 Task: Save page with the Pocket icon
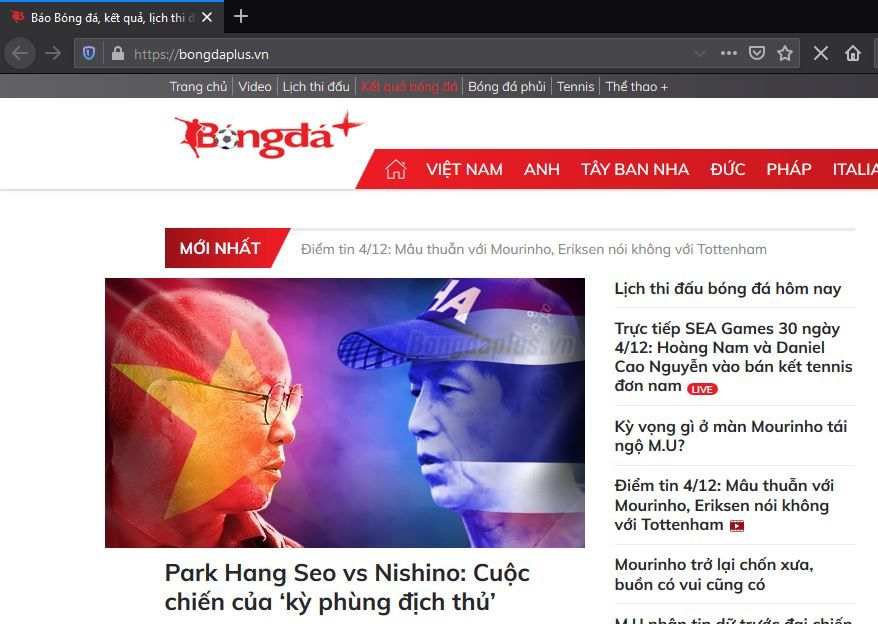tap(756, 53)
